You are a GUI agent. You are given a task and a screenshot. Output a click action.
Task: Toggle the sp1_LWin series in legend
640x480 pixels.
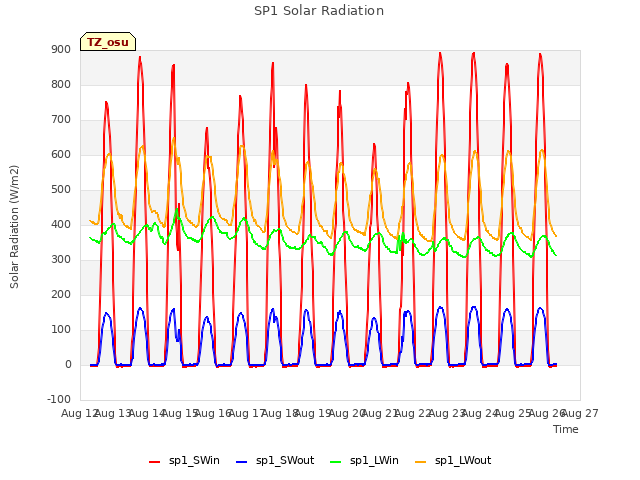[364, 461]
